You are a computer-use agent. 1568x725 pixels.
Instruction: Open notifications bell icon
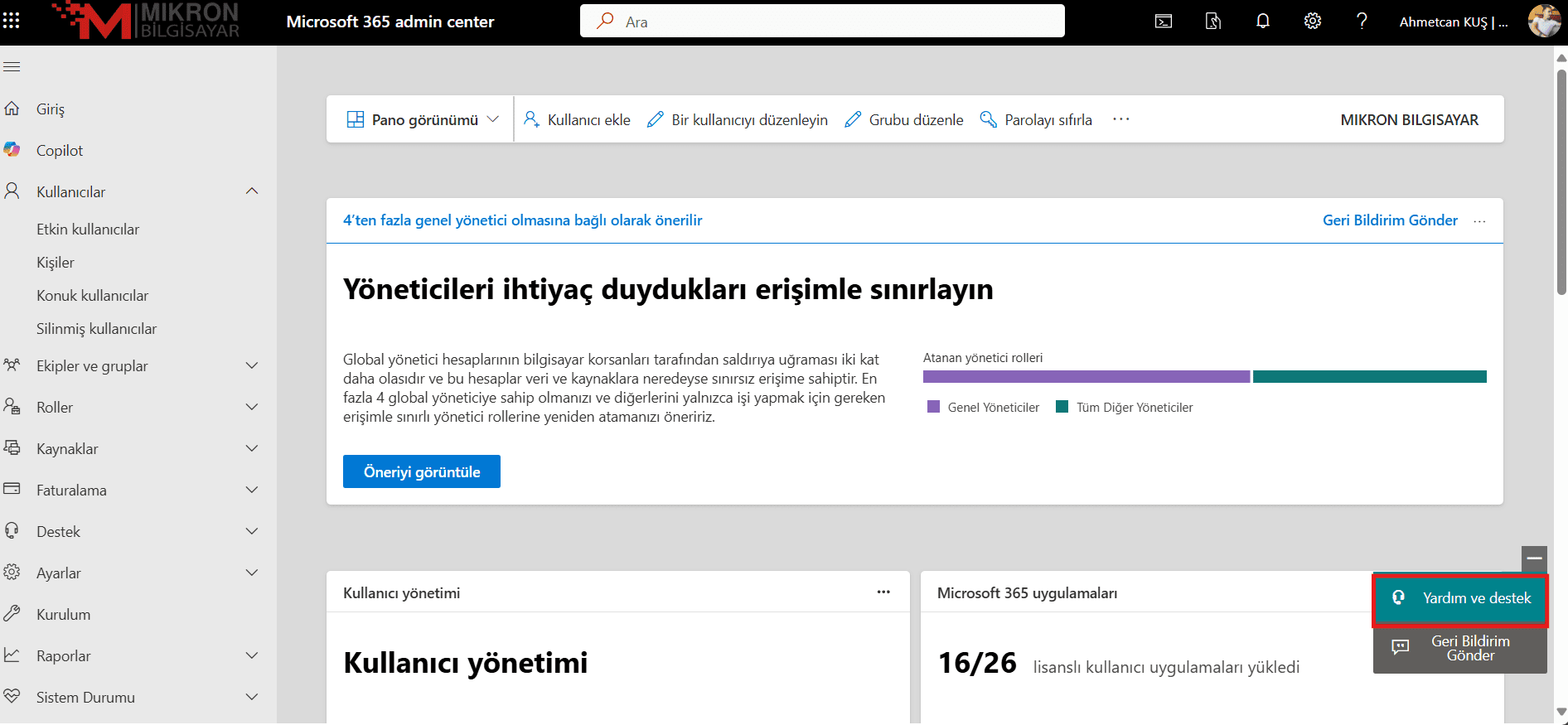(1263, 22)
